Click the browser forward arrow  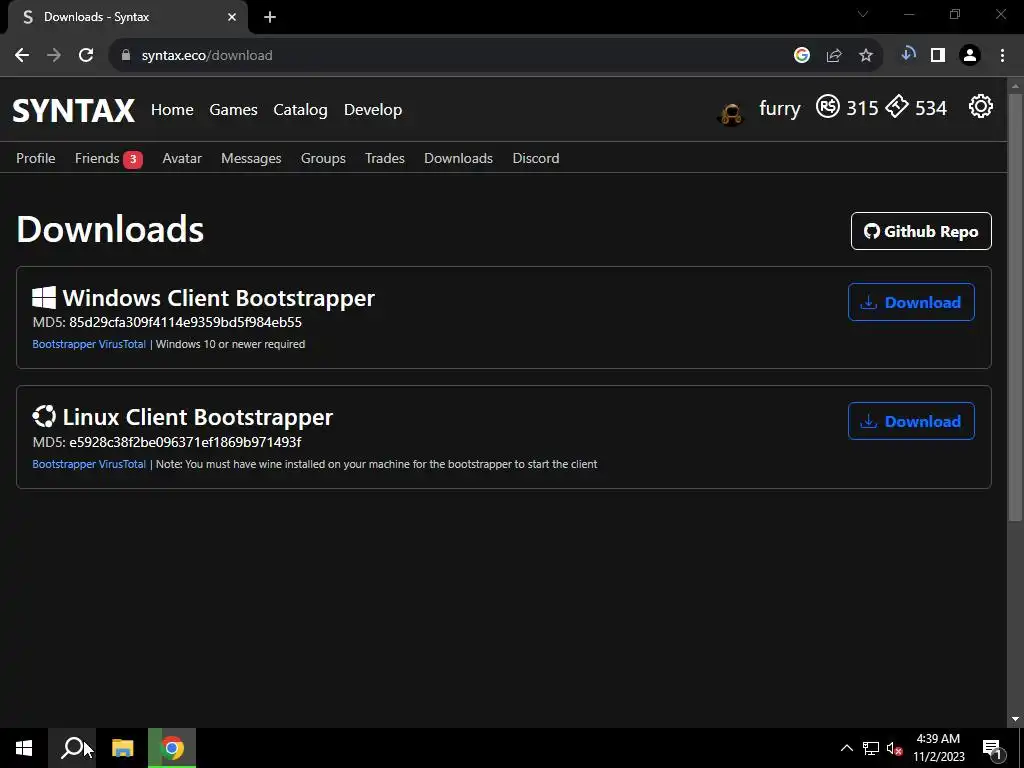coord(54,56)
